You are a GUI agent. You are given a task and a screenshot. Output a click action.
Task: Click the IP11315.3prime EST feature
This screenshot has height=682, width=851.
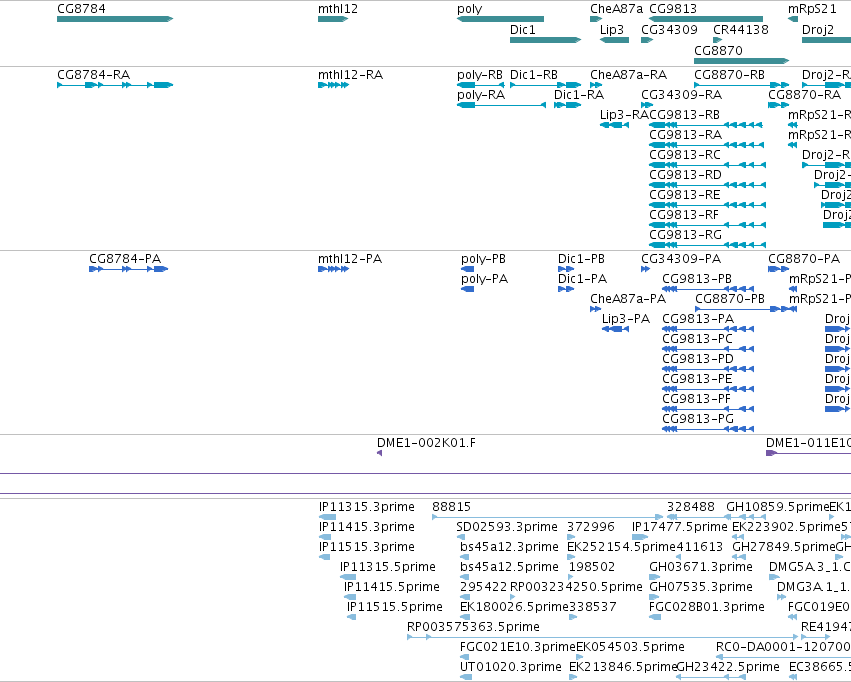327,517
